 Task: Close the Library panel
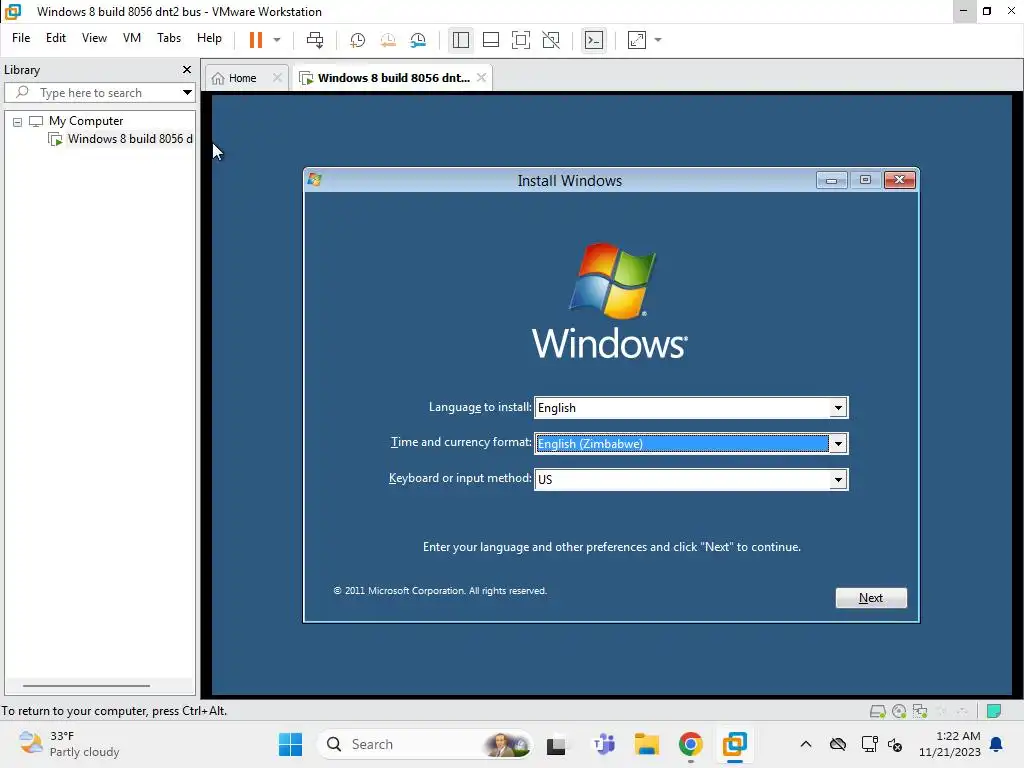(x=187, y=69)
